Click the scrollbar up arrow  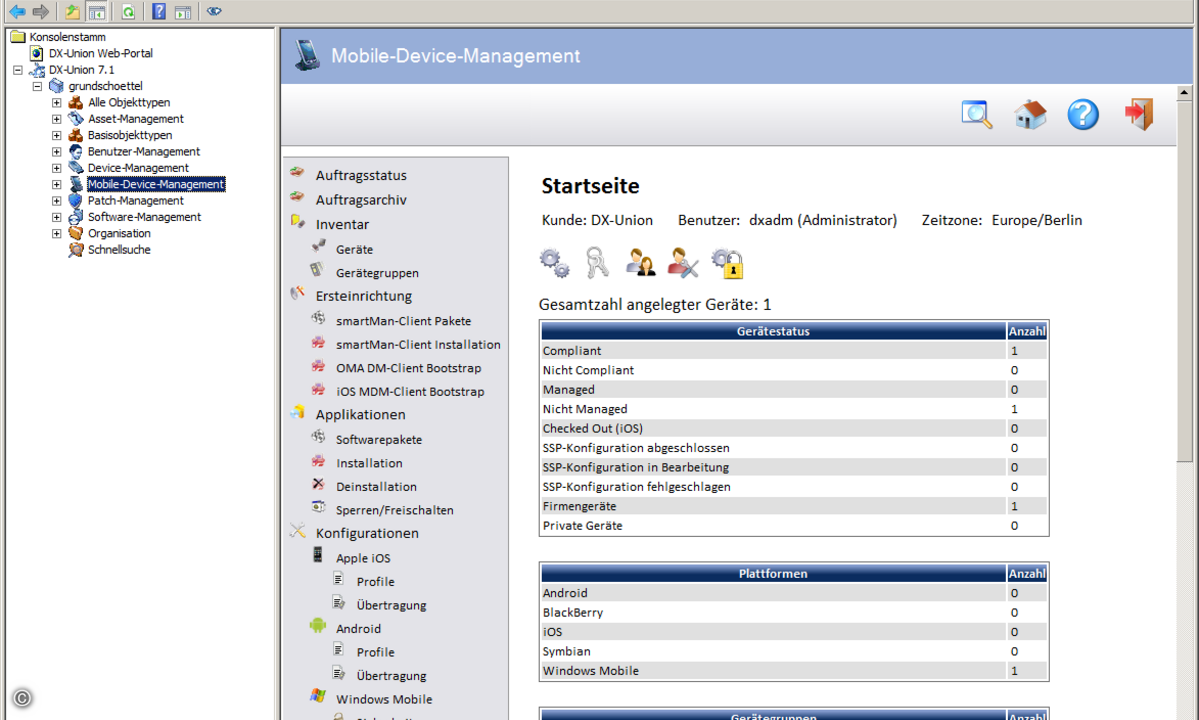(x=1184, y=92)
